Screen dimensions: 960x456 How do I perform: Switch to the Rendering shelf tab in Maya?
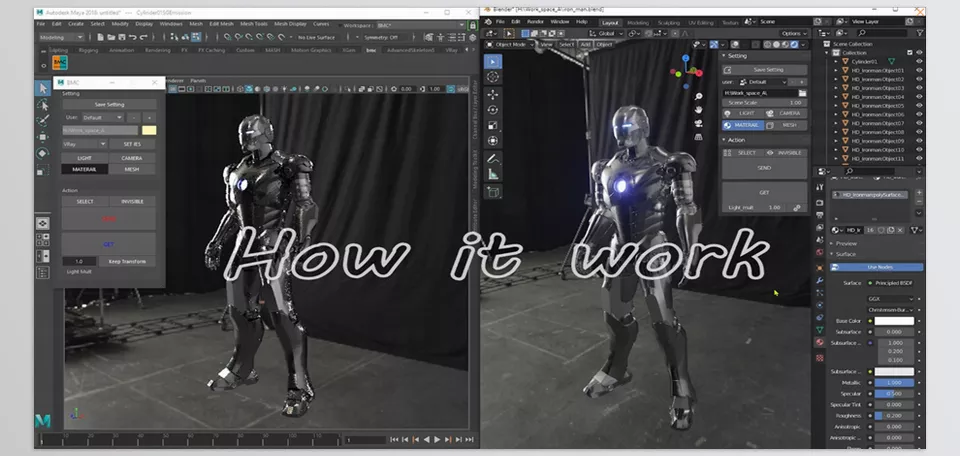click(x=157, y=50)
